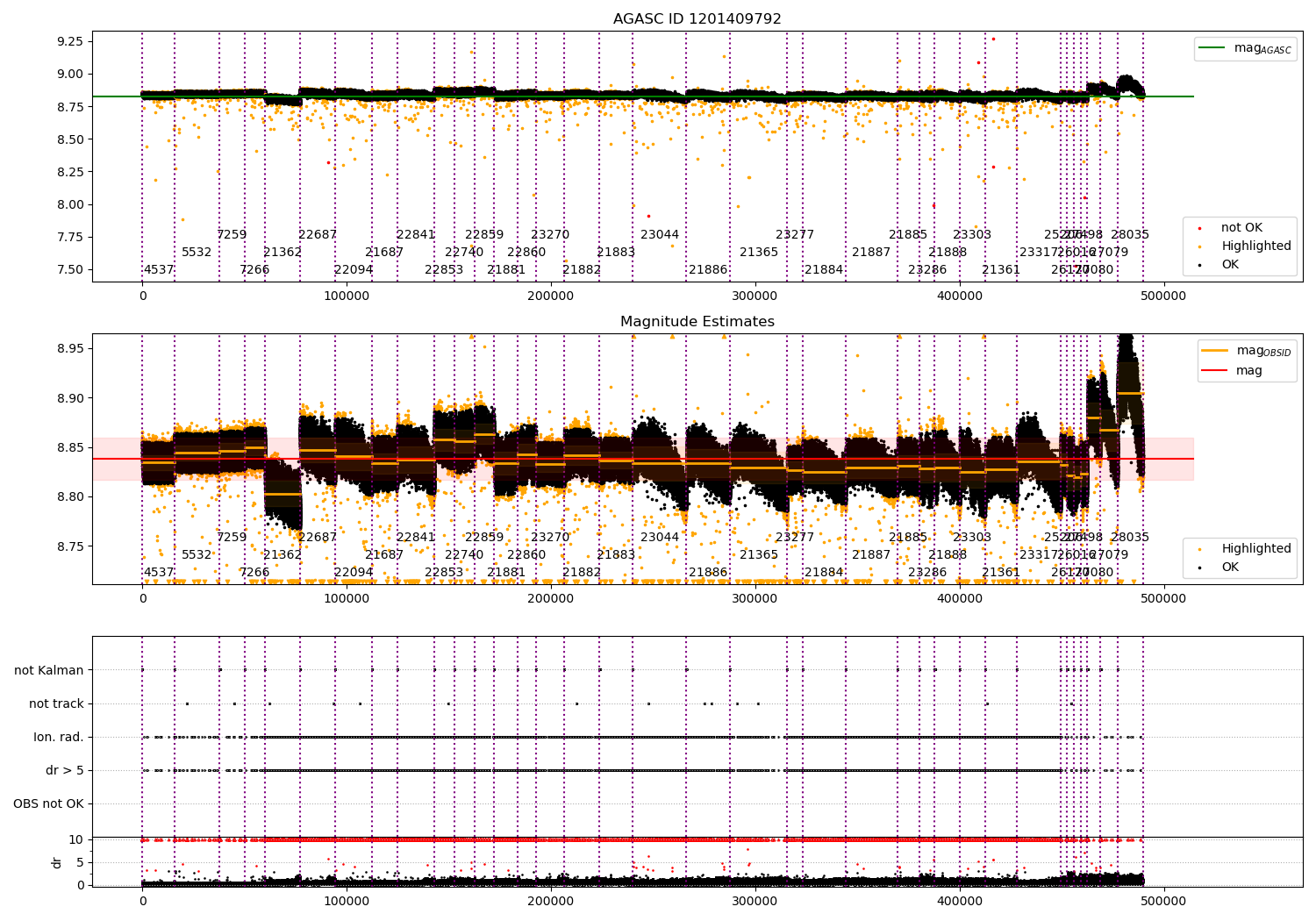This screenshot has height=921, width=1316.
Task: Click obsid label 21883 in Magnitude Estimates plot
Action: pyautogui.click(x=616, y=555)
